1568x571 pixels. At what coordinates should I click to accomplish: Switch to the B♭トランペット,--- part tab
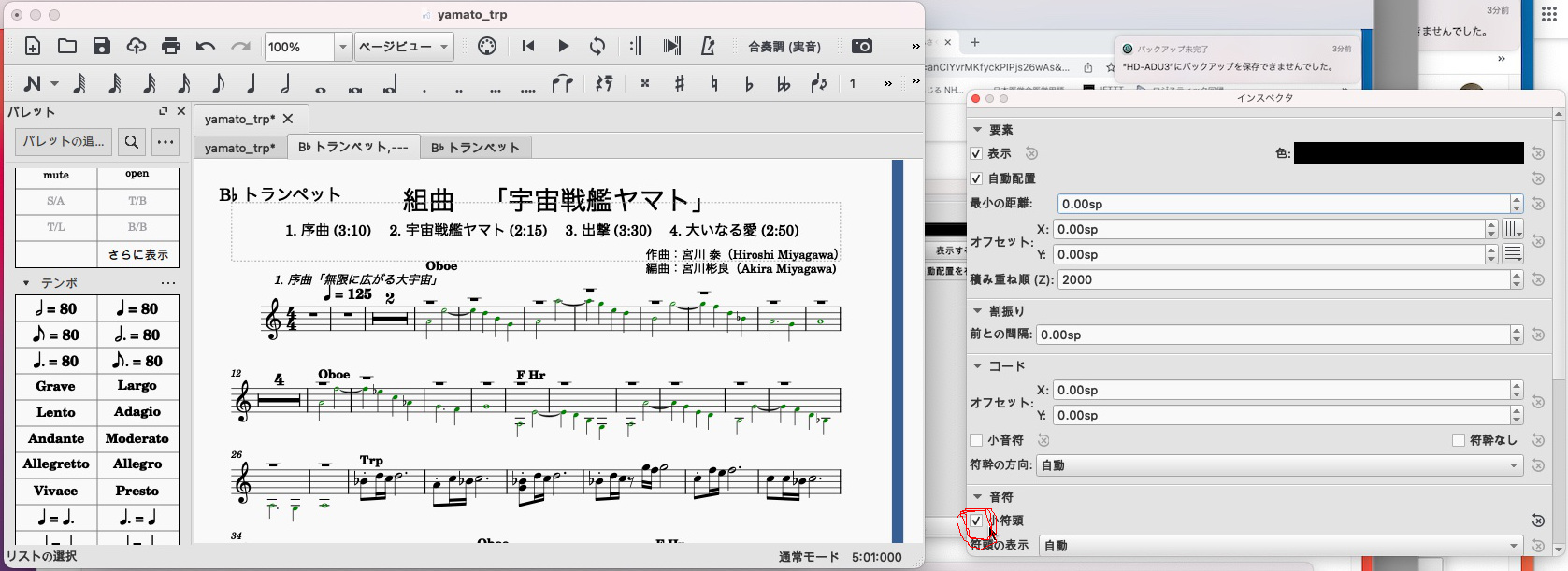pos(352,148)
